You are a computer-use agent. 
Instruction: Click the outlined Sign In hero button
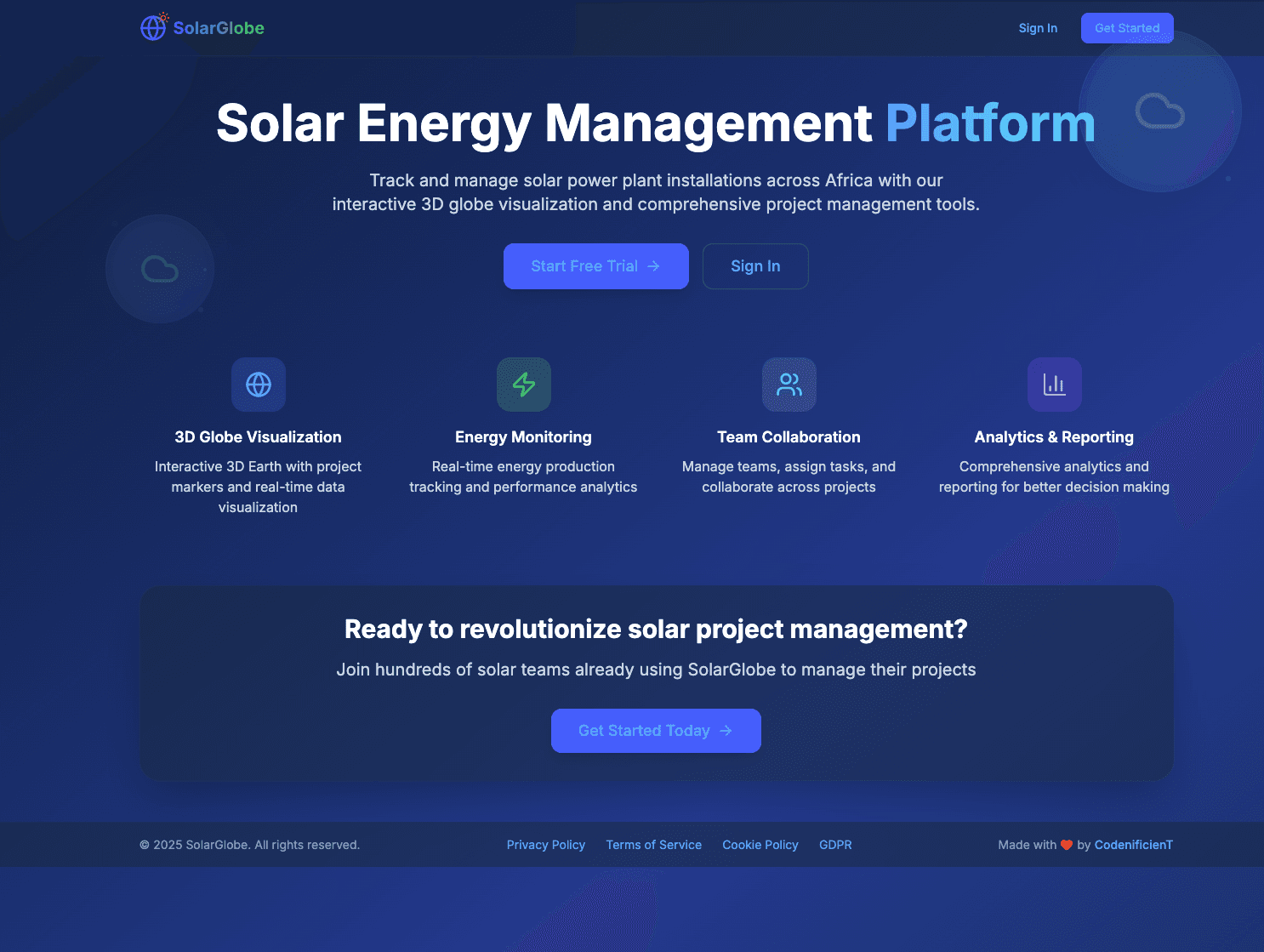(x=755, y=266)
